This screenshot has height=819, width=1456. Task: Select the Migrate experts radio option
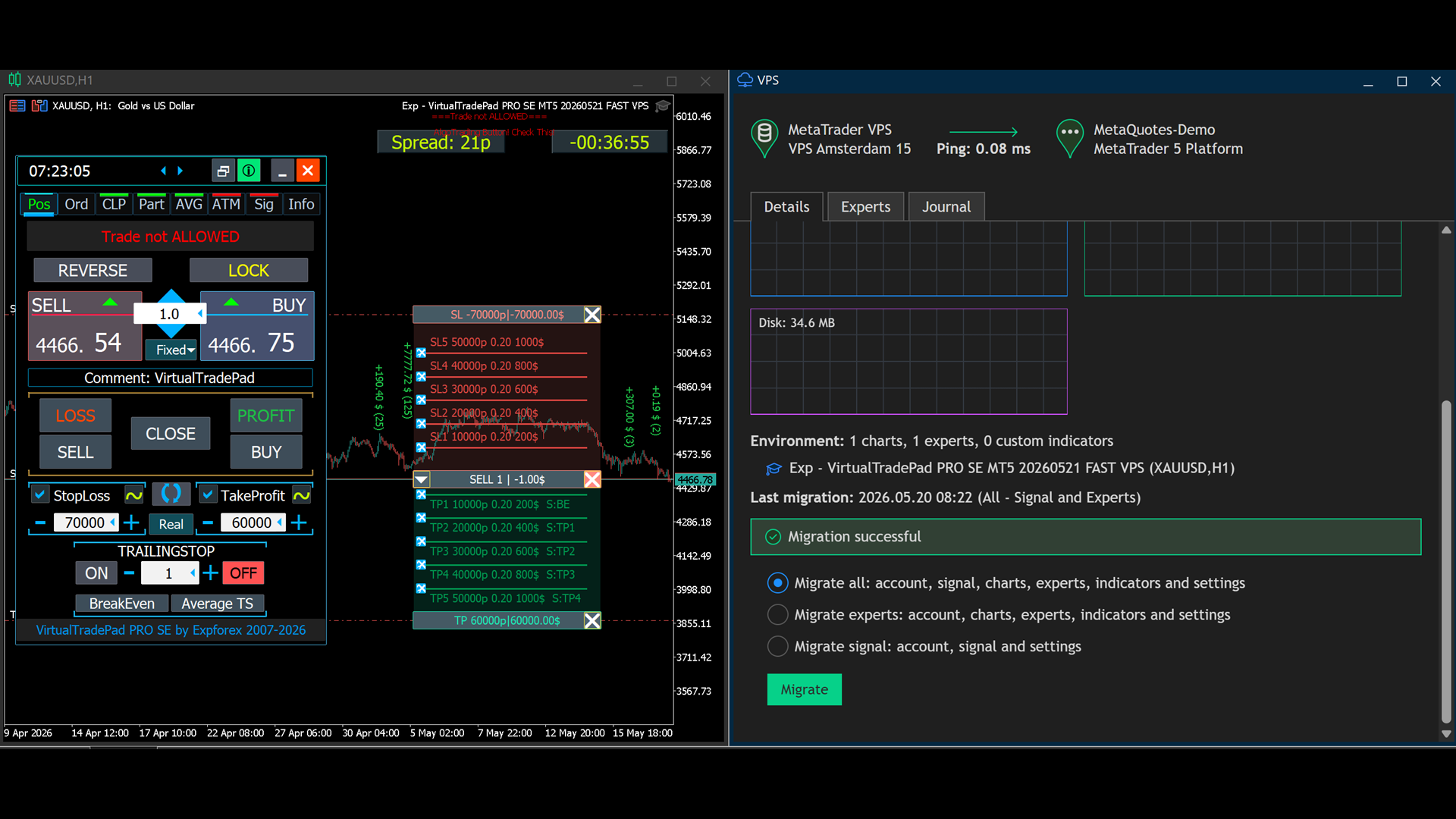pos(777,614)
